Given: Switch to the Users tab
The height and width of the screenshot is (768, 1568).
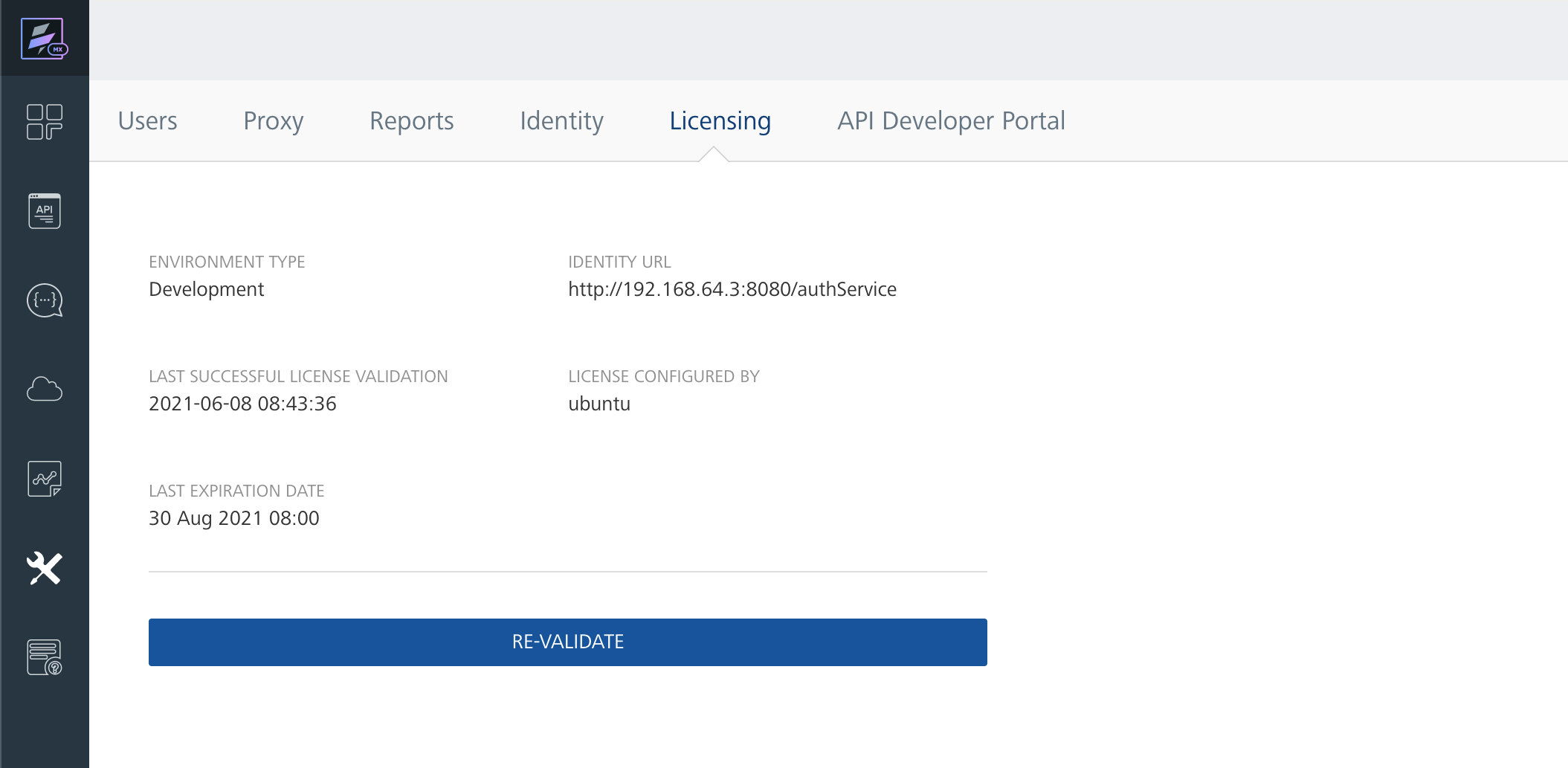Looking at the screenshot, I should [147, 120].
